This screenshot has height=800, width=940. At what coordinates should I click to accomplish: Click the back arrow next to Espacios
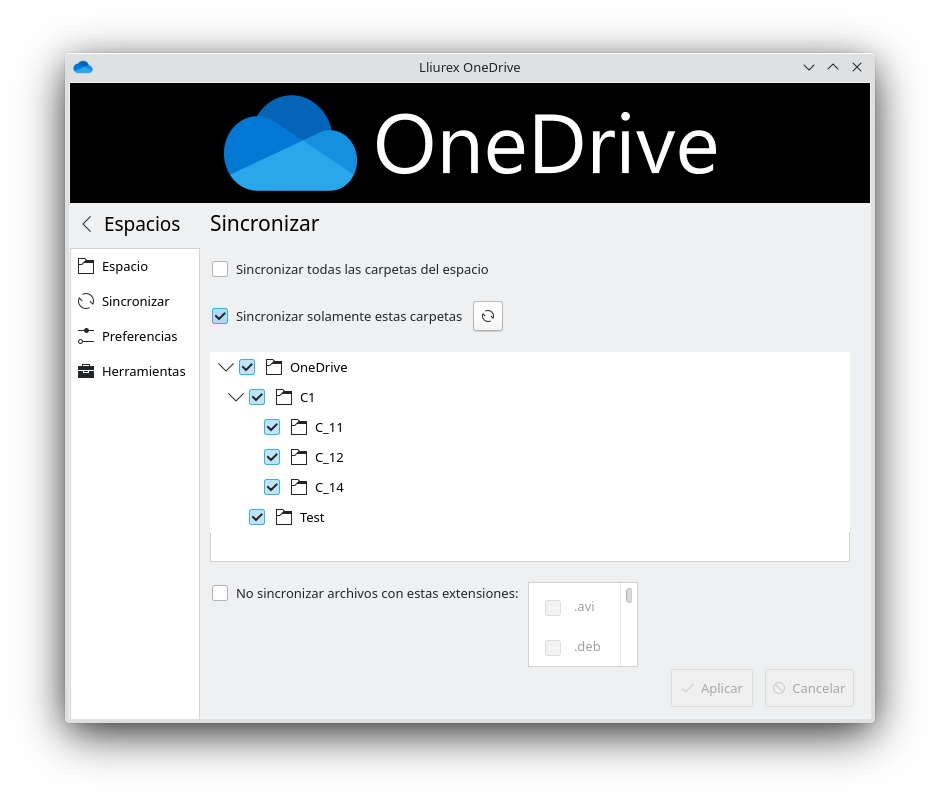[x=87, y=224]
